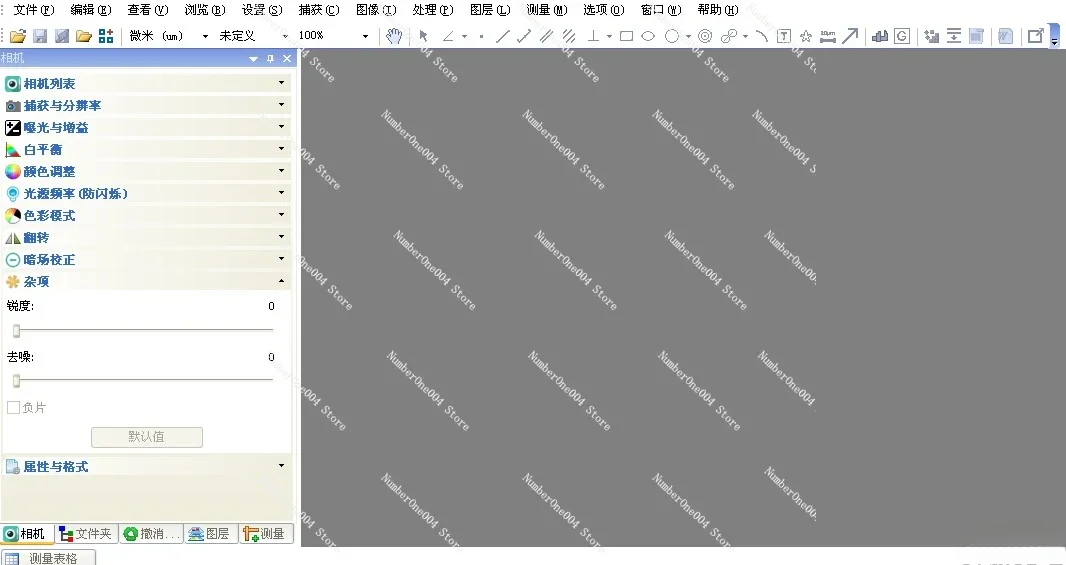
Task: Switch to the 相机 bottom tab
Action: tap(26, 534)
